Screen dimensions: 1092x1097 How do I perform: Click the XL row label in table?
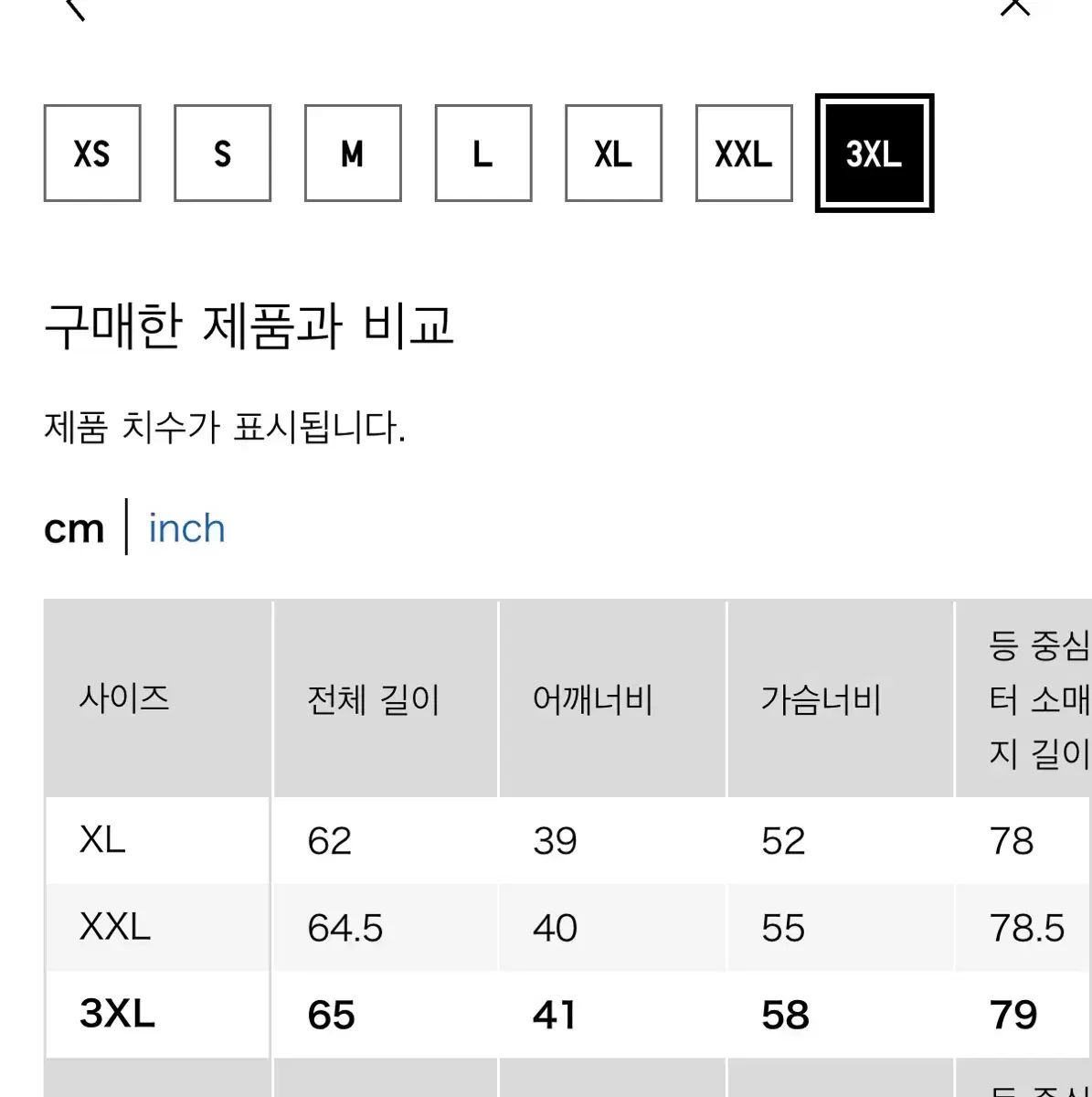coord(102,839)
